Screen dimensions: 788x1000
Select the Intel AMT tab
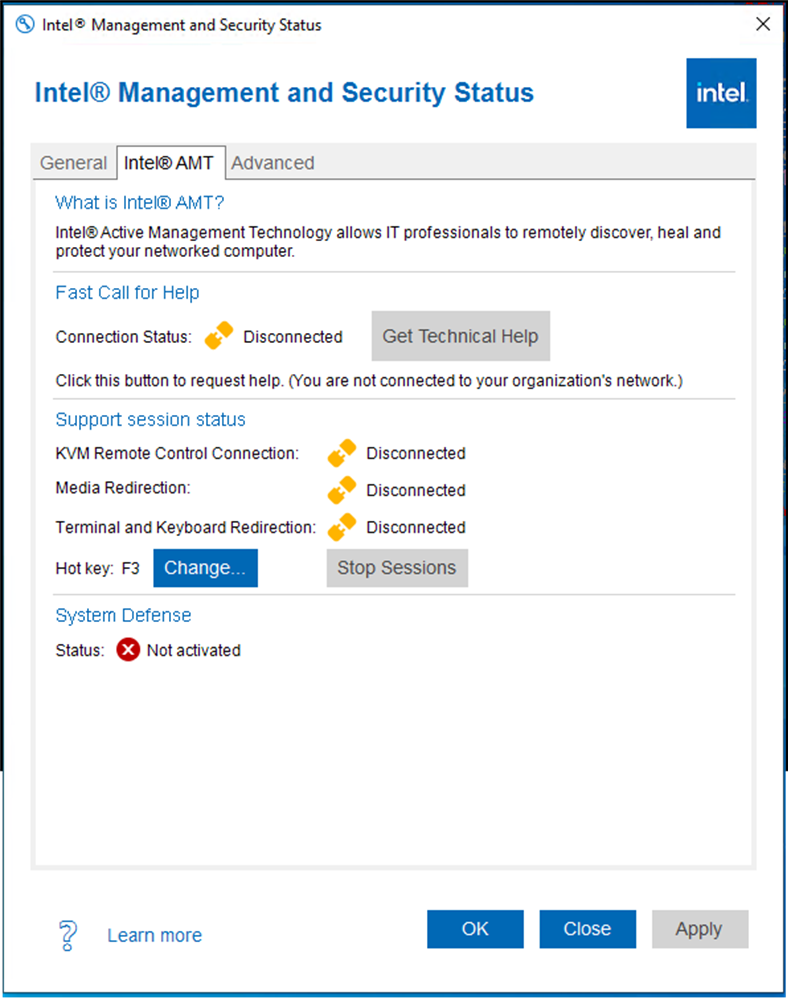click(x=170, y=163)
